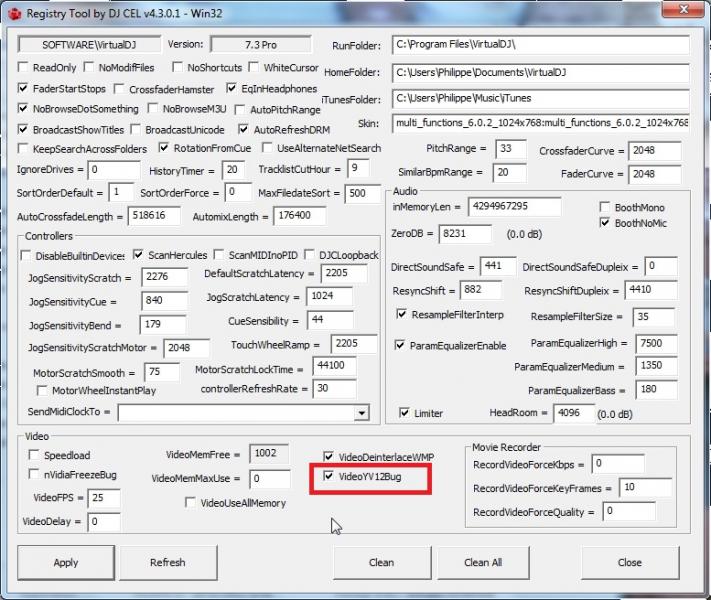Screen dimensions: 711x600
Task: Click the Close button
Action: point(629,562)
